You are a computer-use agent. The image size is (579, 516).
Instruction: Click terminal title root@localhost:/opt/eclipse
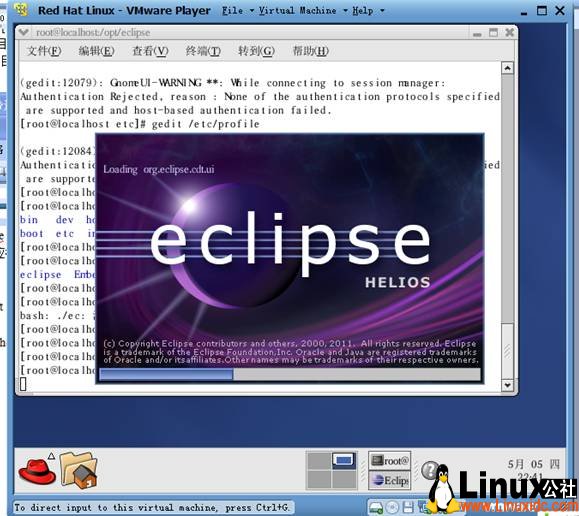tap(93, 33)
